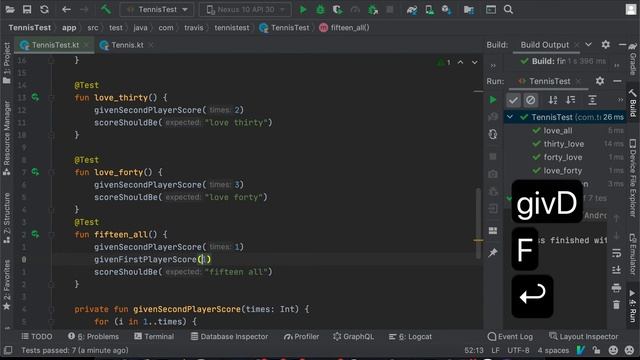Click the Sync/reload from disk icon

click(x=44, y=9)
